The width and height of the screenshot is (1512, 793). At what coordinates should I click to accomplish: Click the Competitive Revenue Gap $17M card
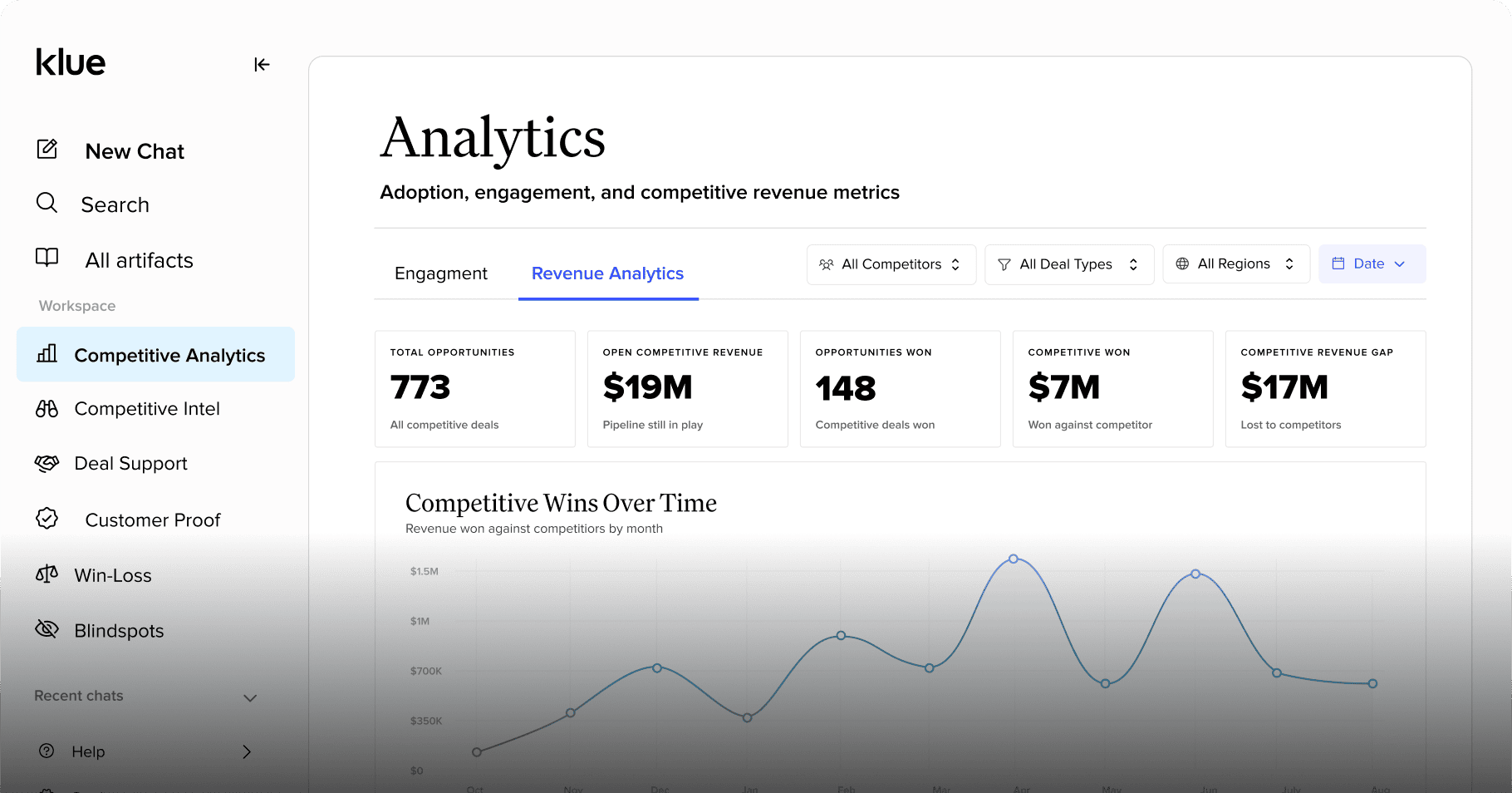coord(1326,389)
